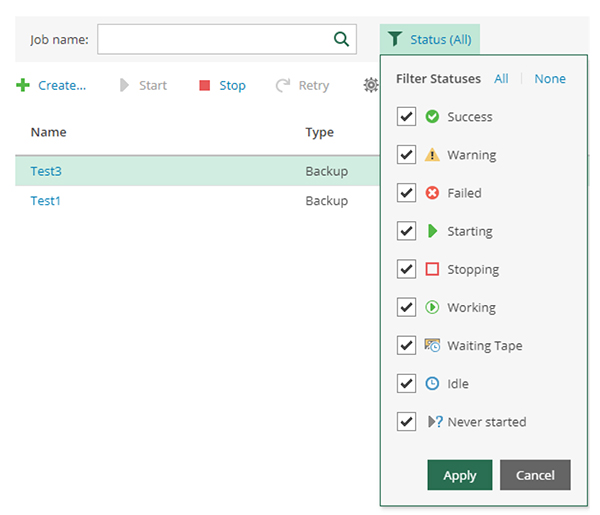
Task: Open the Test1 backup job
Action: [46, 200]
